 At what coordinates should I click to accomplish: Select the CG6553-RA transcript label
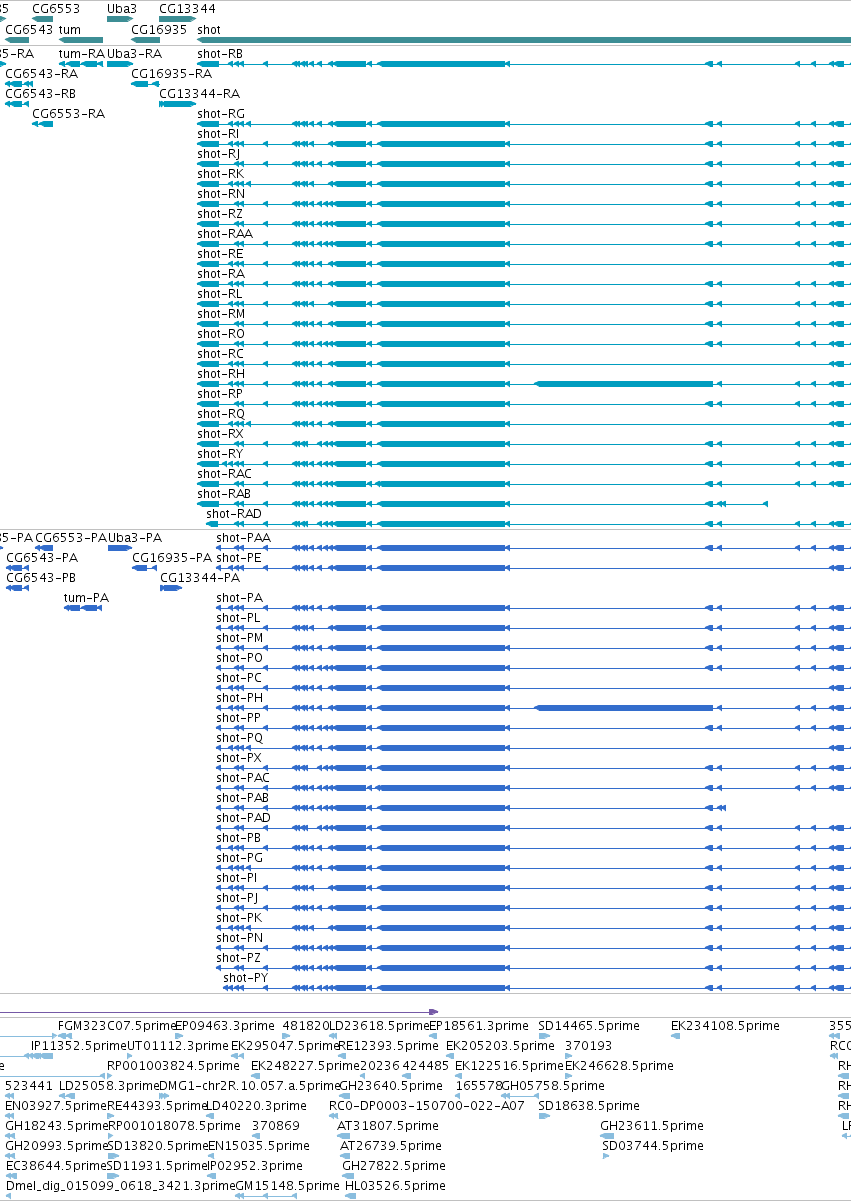click(x=68, y=113)
